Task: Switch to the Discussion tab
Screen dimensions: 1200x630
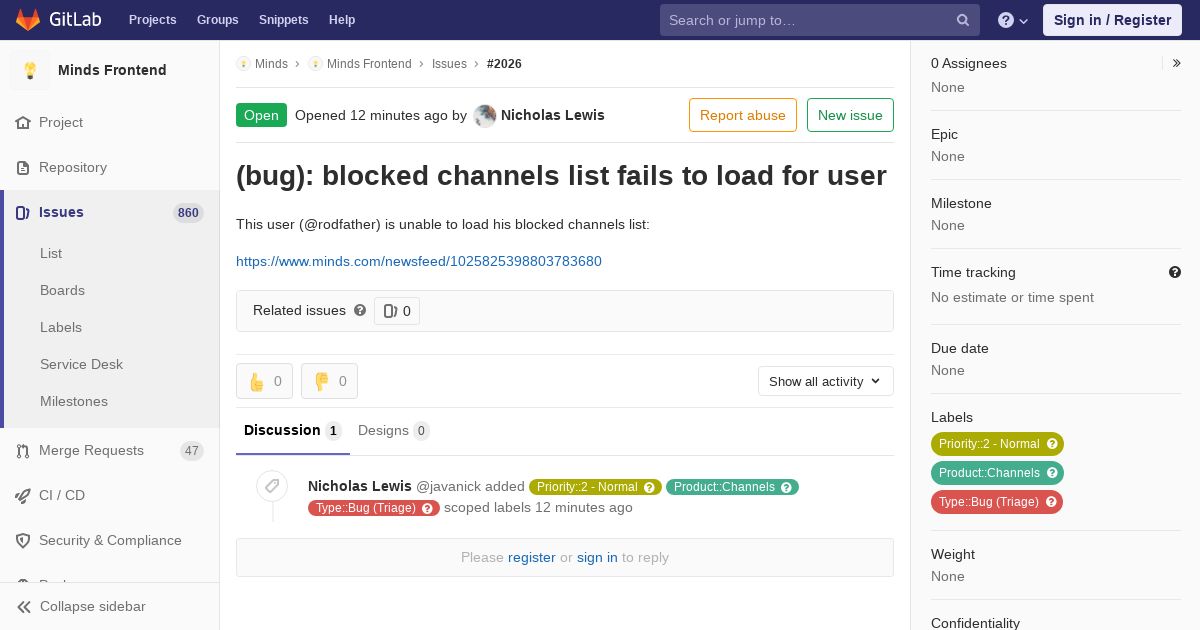Action: [x=293, y=431]
